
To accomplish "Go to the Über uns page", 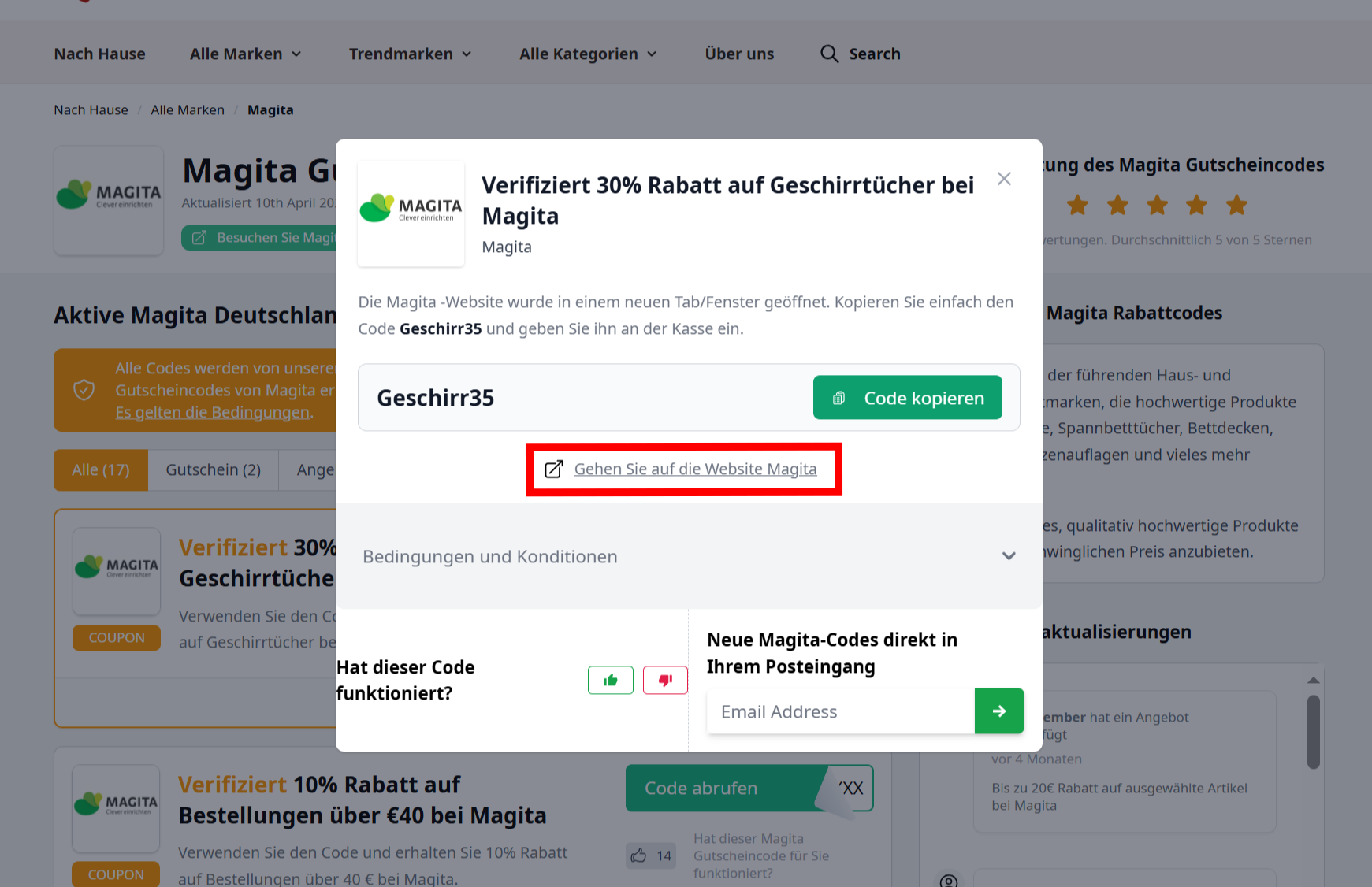I will point(739,54).
